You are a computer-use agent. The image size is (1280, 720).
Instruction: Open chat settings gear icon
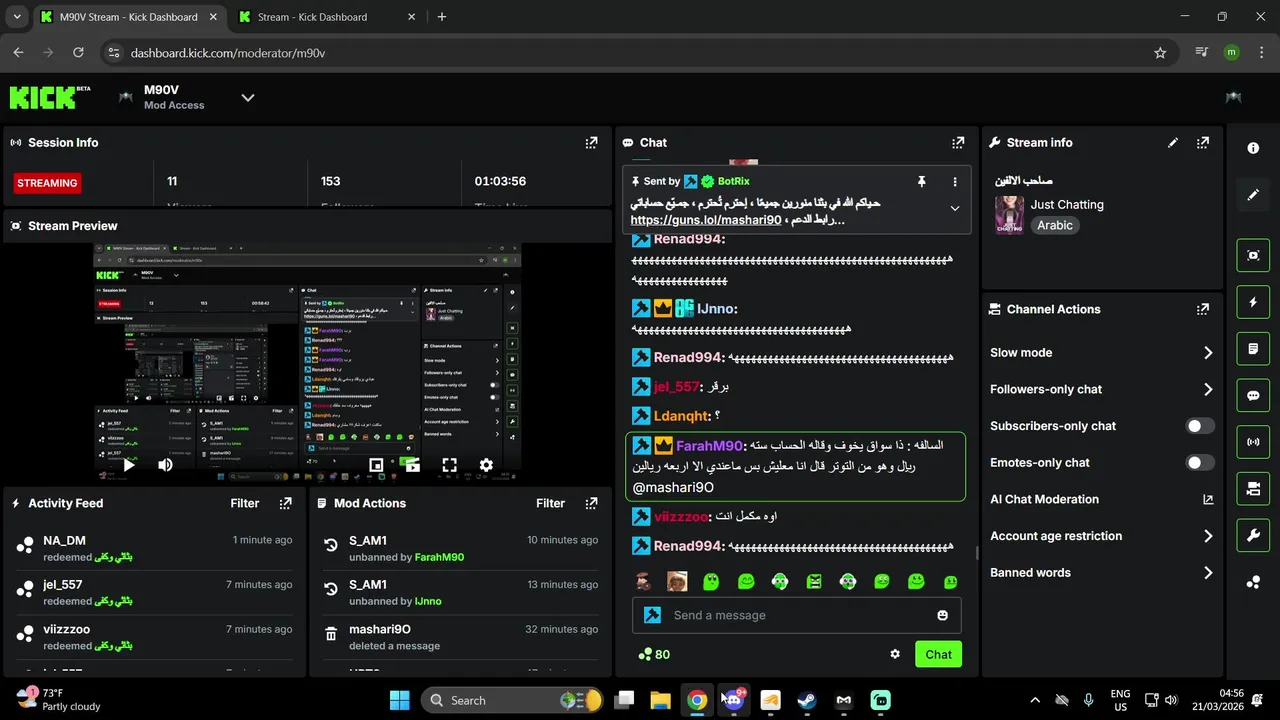click(895, 654)
